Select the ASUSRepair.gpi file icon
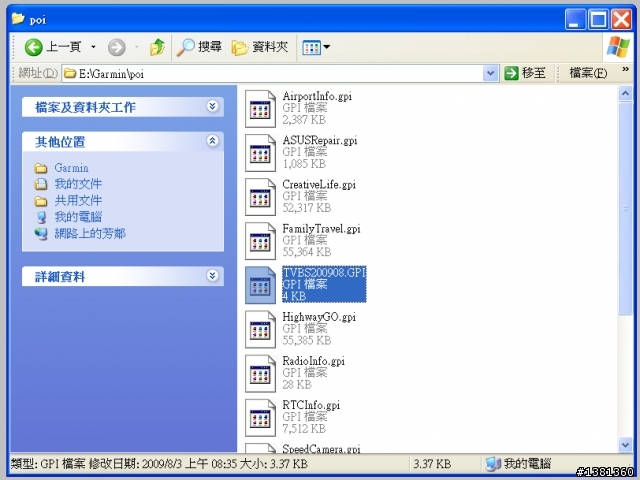The width and height of the screenshot is (640, 480). (x=260, y=153)
